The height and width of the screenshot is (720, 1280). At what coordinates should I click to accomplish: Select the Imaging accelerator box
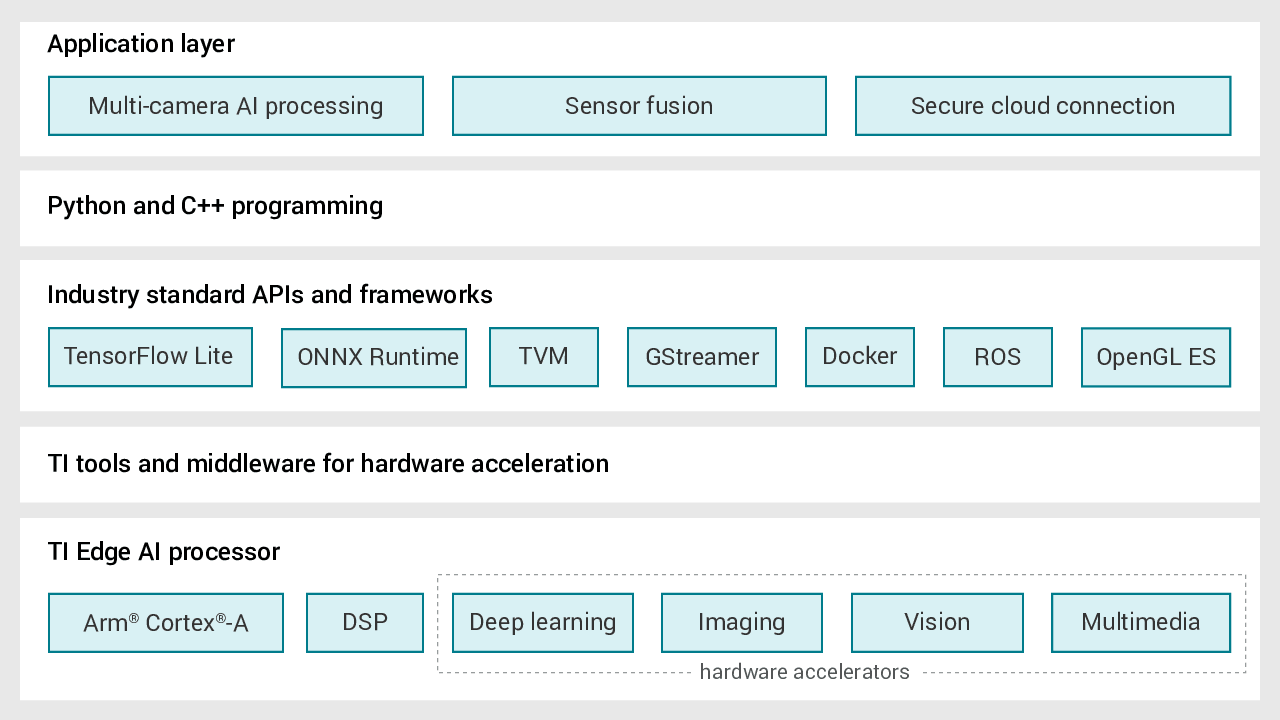point(742,623)
